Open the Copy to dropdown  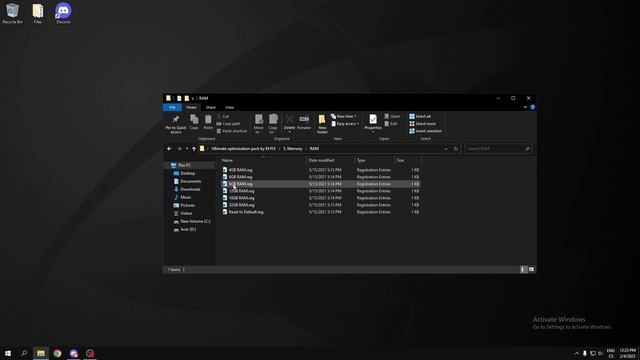pos(273,124)
